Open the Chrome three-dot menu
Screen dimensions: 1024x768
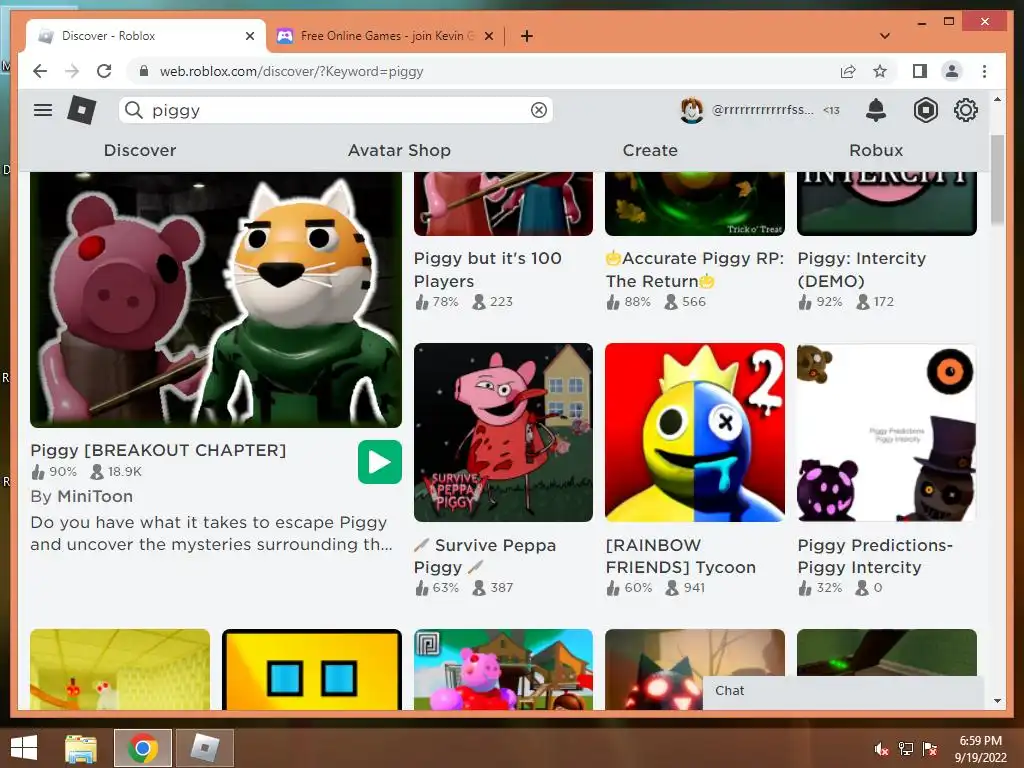coord(984,71)
